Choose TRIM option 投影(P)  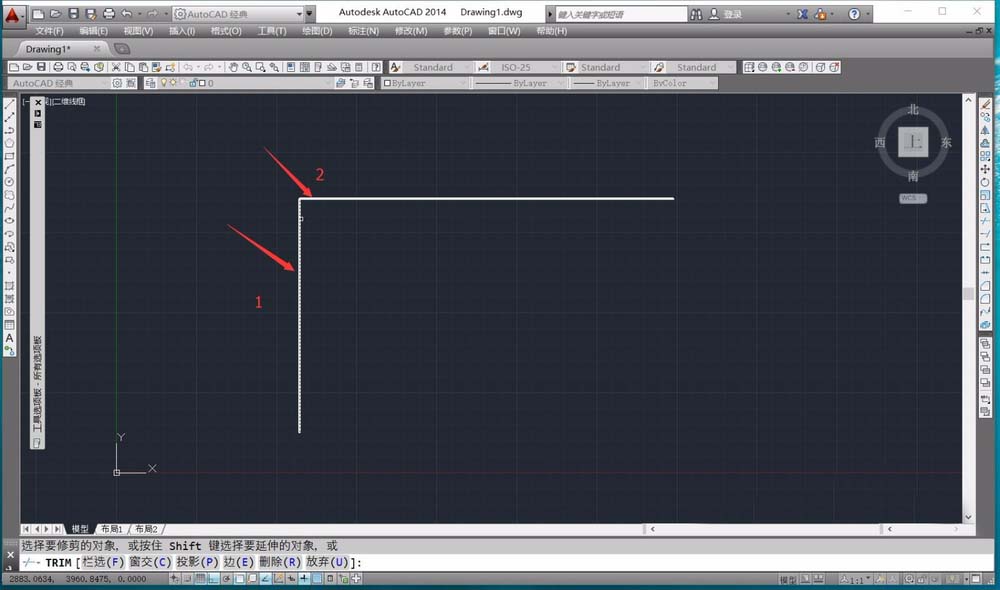pyautogui.click(x=197, y=562)
